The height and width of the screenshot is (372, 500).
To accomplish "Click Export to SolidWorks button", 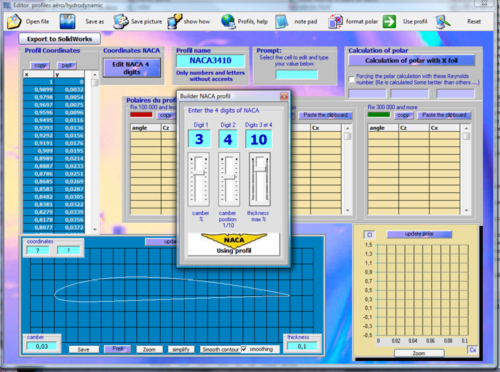I will click(59, 39).
